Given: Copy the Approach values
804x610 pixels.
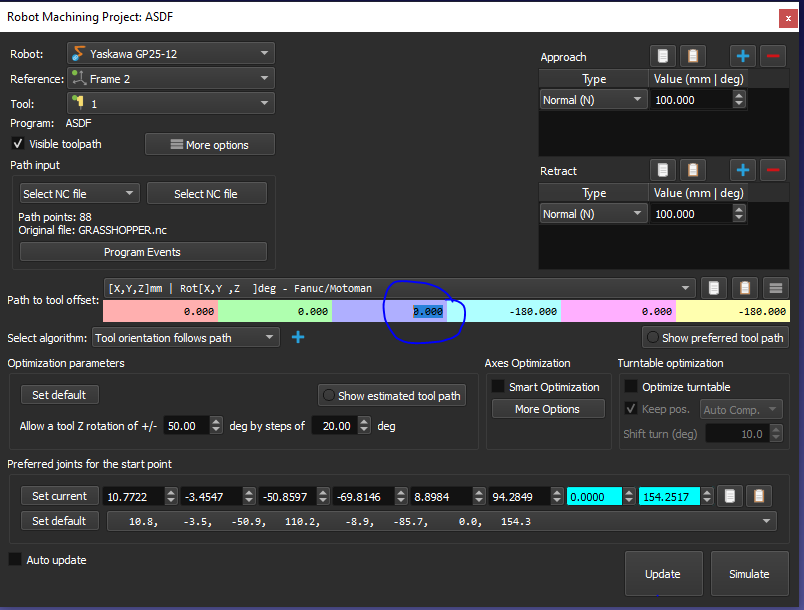Looking at the screenshot, I should coord(662,56).
